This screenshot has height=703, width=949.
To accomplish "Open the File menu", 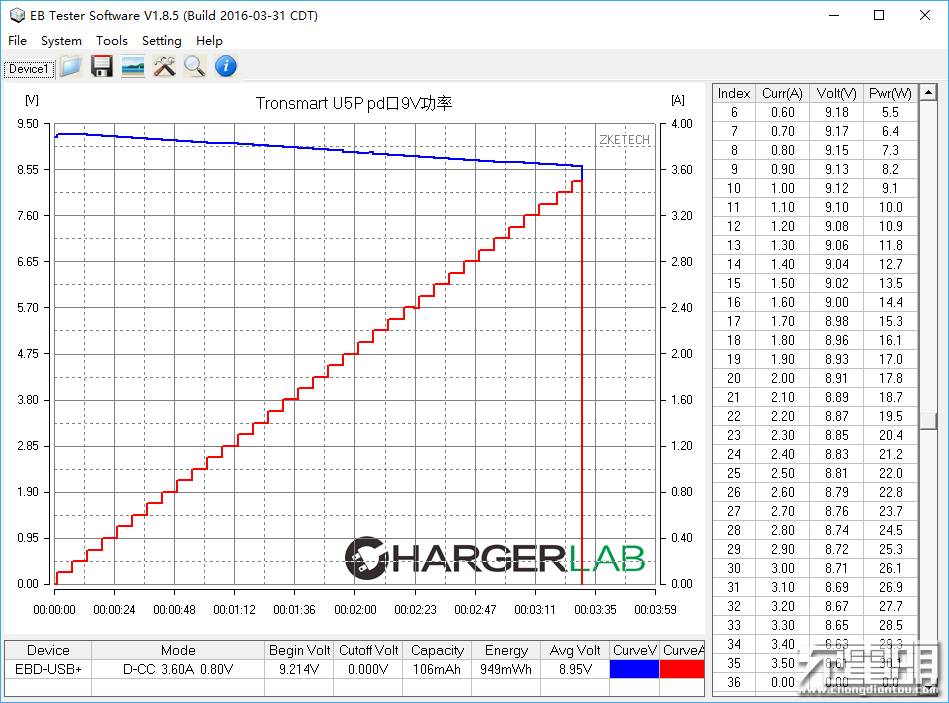I will pos(17,41).
